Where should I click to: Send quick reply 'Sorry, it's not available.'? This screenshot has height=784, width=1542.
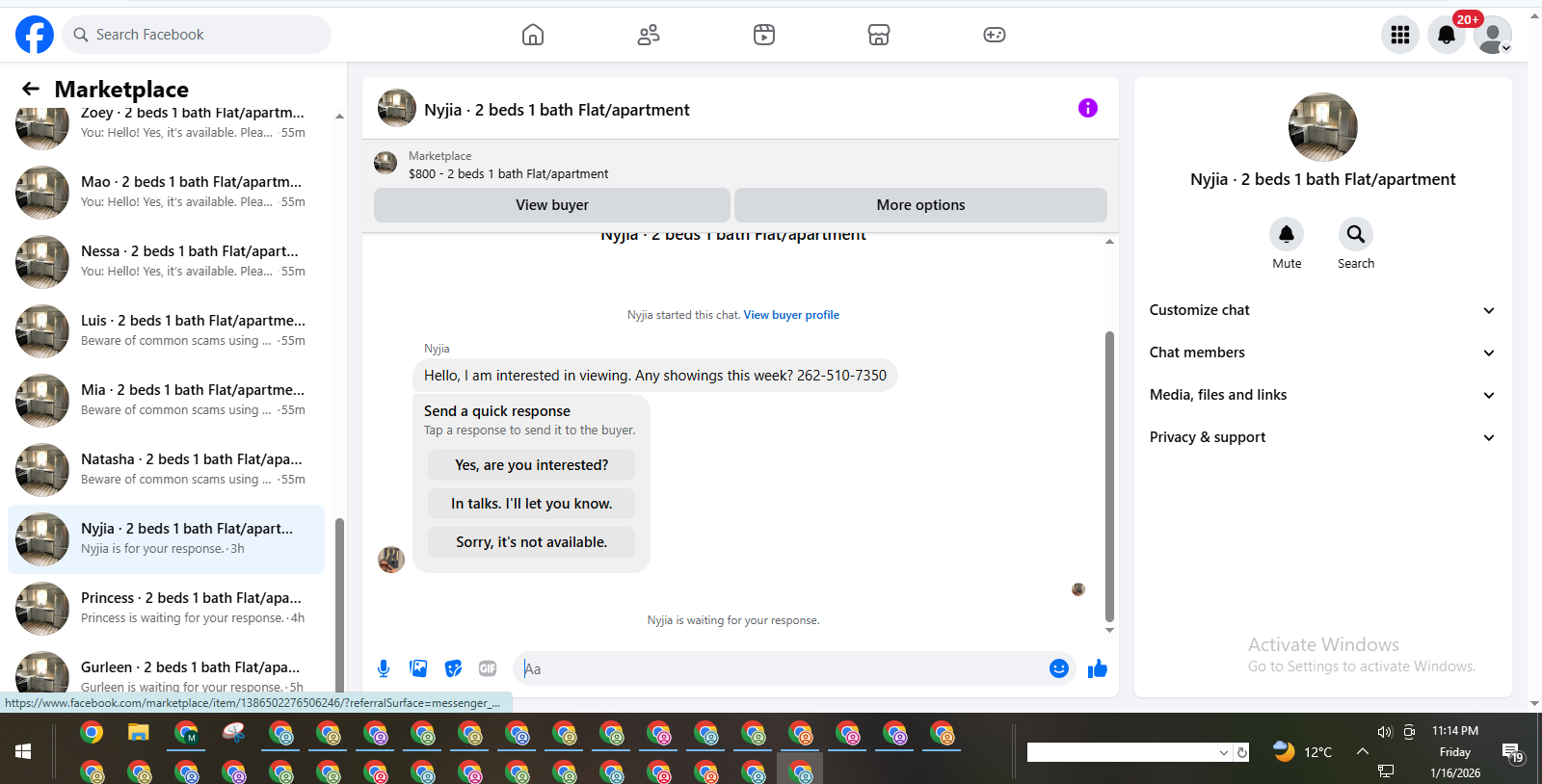coord(531,542)
